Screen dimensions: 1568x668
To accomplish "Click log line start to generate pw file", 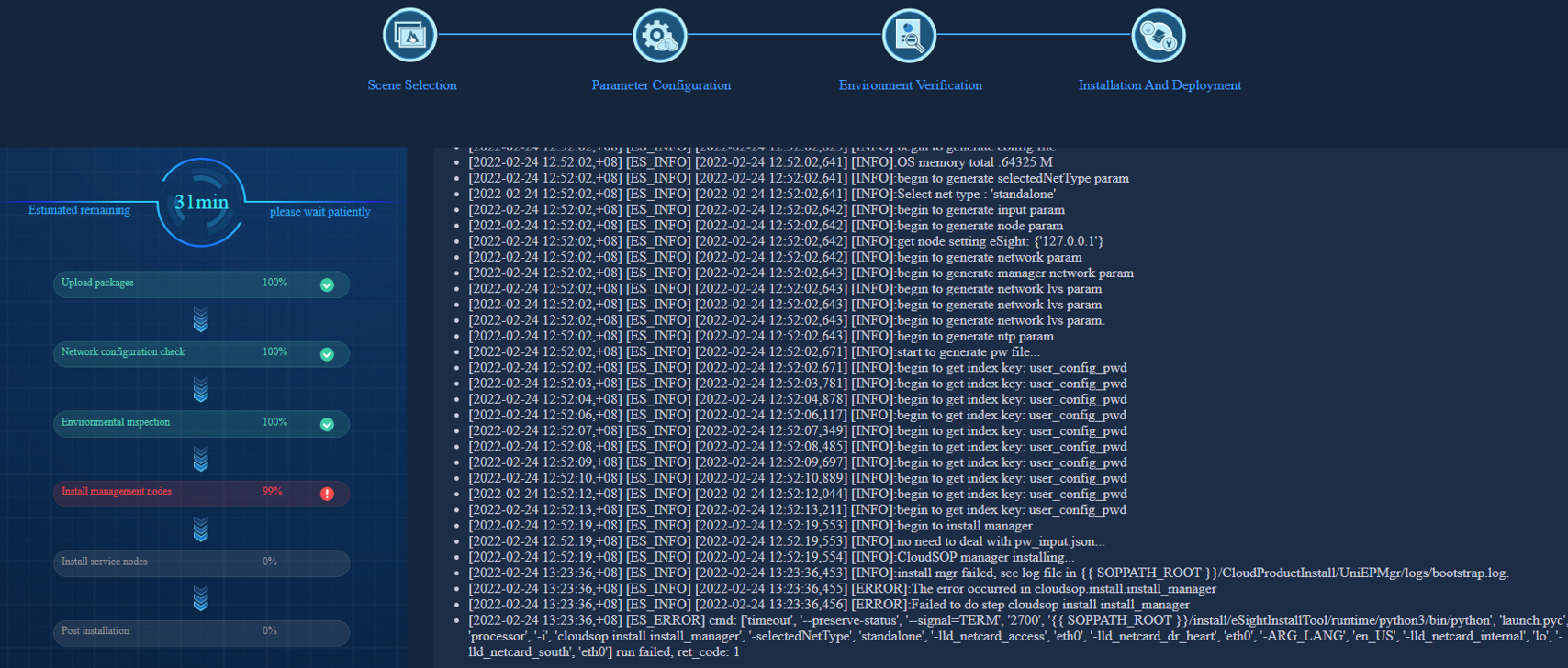I will pyautogui.click(x=755, y=351).
